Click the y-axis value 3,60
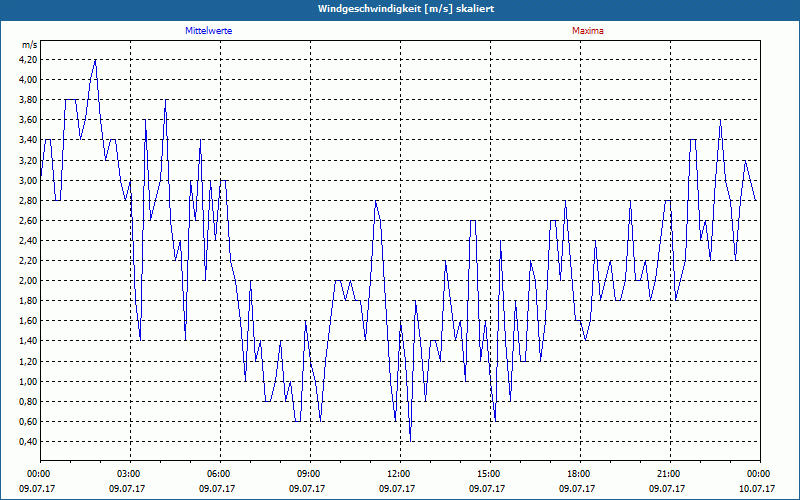This screenshot has width=800, height=500. point(28,120)
